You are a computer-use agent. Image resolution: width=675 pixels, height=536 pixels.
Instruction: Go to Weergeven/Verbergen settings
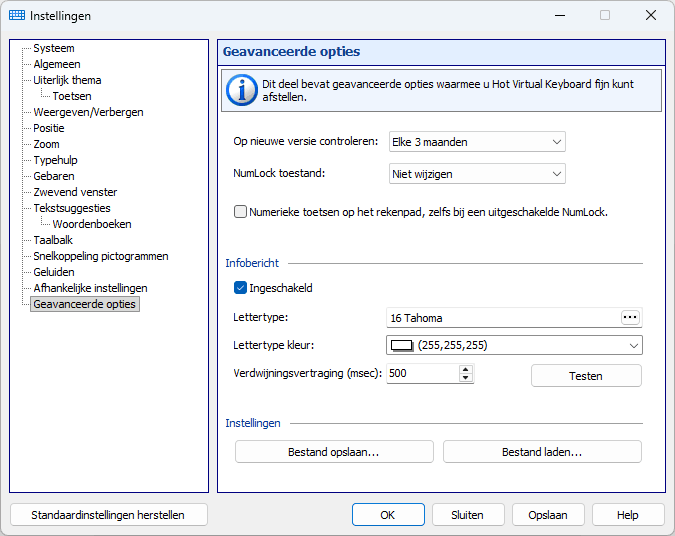tap(88, 112)
